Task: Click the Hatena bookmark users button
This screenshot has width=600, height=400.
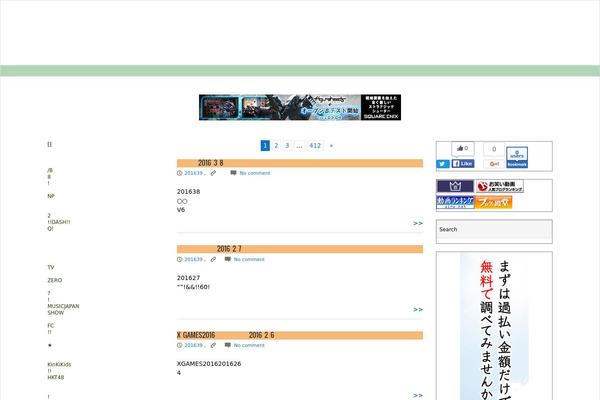Action: 517,157
